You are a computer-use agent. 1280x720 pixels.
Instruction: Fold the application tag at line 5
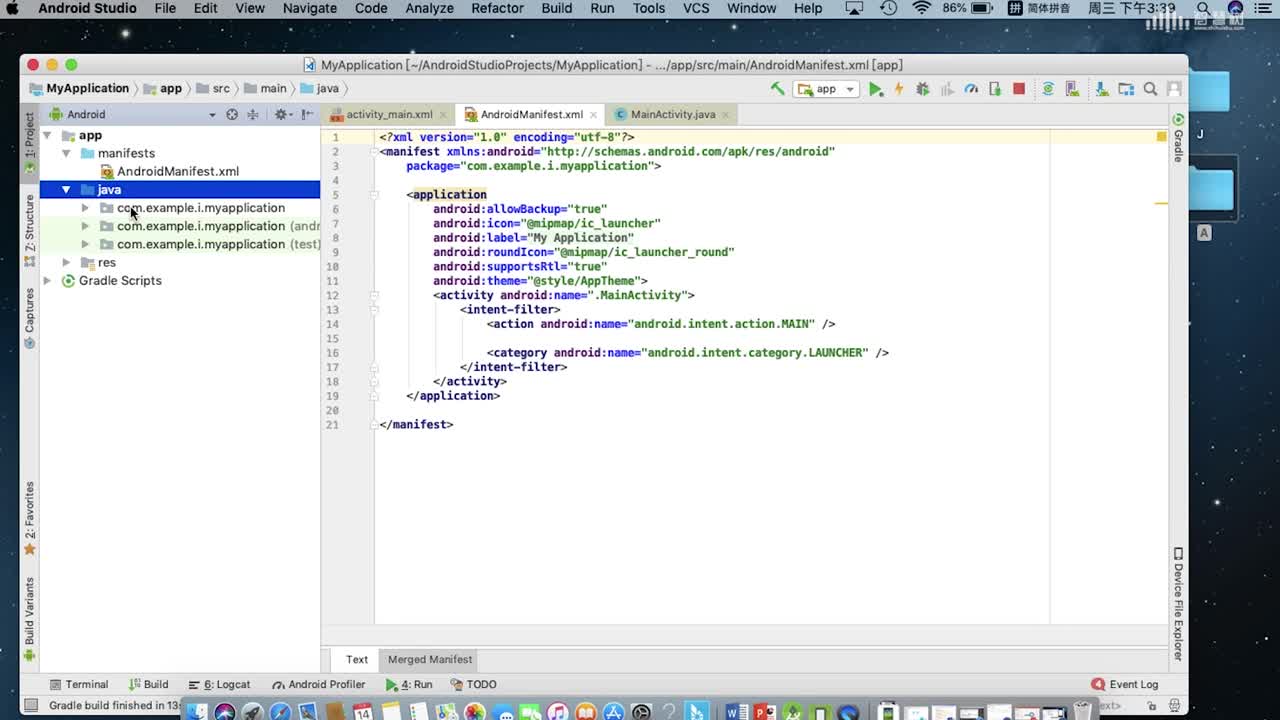coord(373,195)
